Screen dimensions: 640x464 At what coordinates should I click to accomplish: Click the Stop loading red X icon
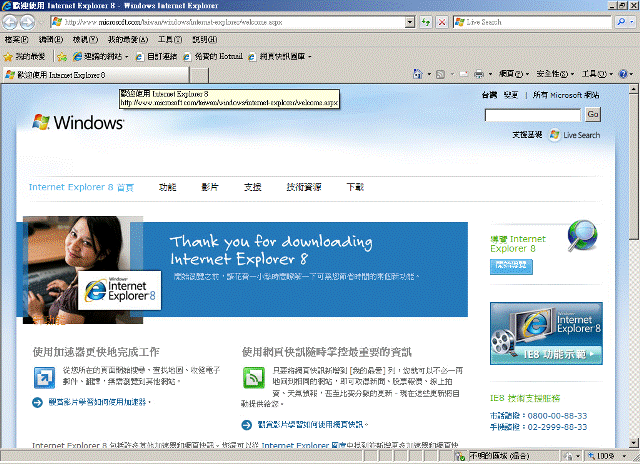click(x=442, y=21)
